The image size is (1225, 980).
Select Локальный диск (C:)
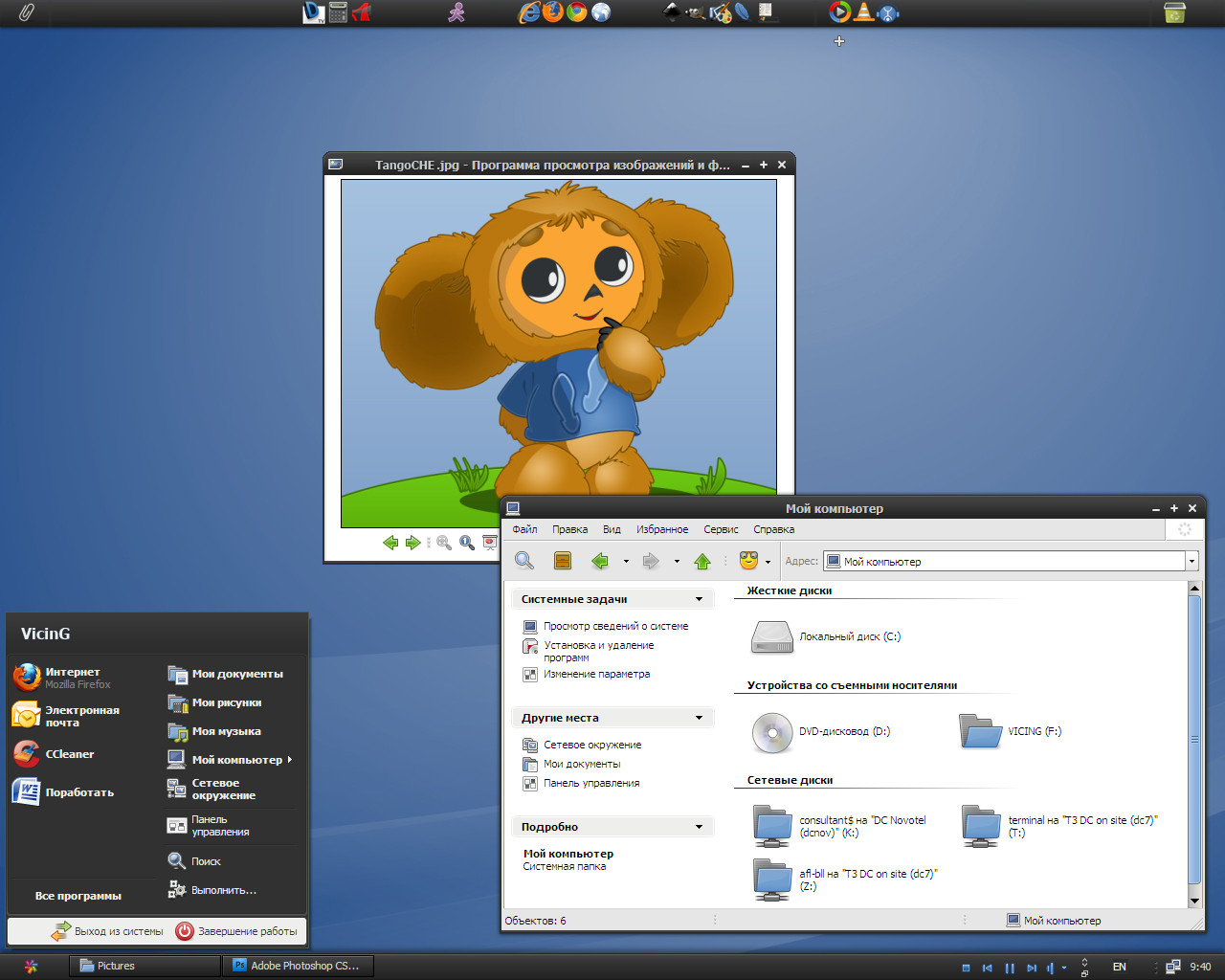(x=826, y=636)
